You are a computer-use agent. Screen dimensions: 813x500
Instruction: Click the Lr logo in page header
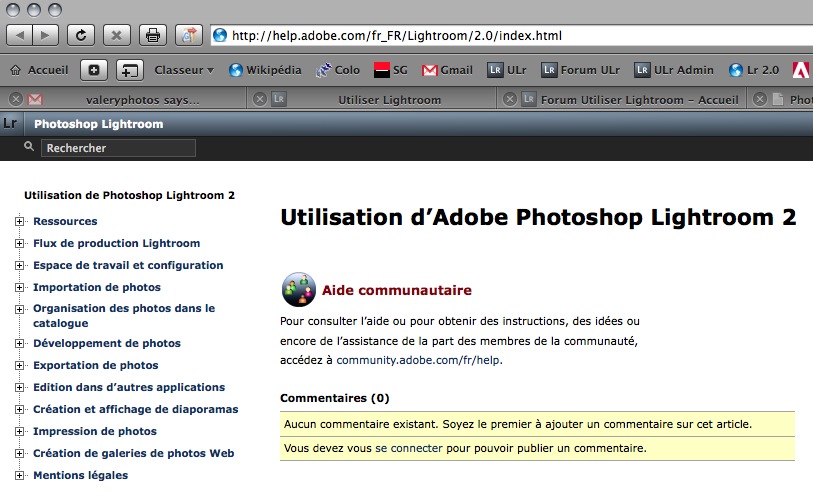click(10, 123)
